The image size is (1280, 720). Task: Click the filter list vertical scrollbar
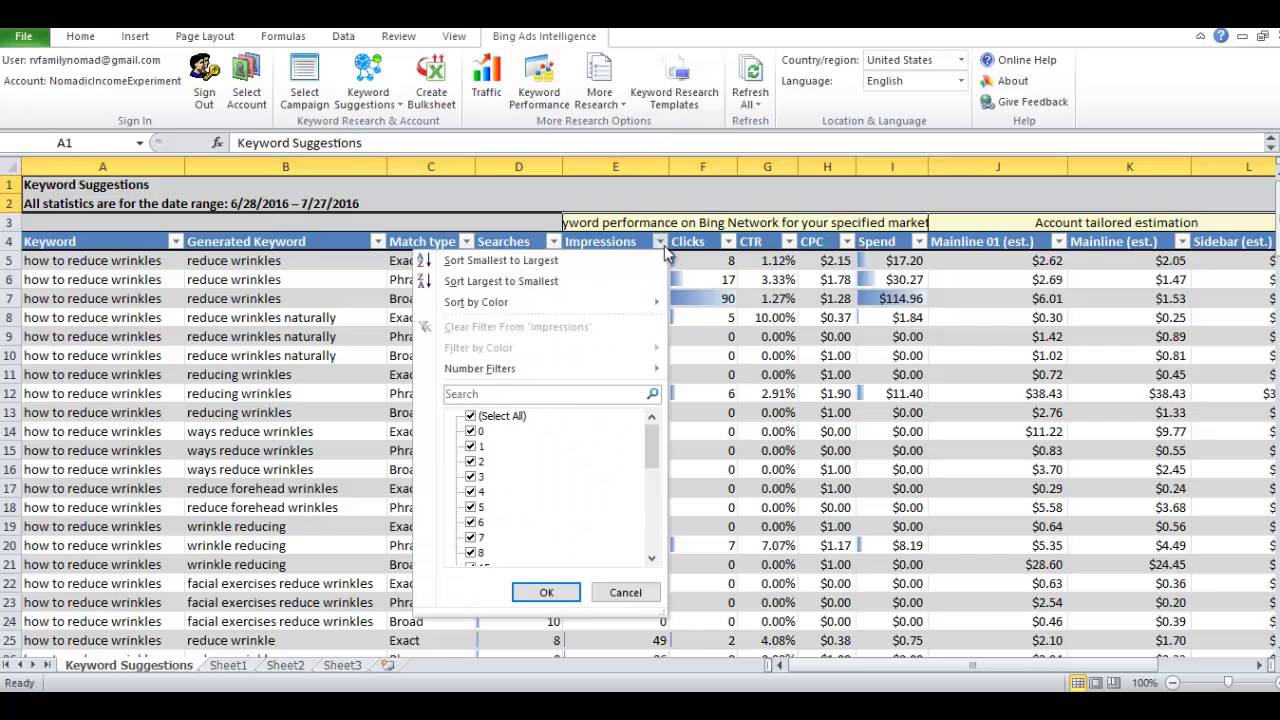tap(652, 487)
